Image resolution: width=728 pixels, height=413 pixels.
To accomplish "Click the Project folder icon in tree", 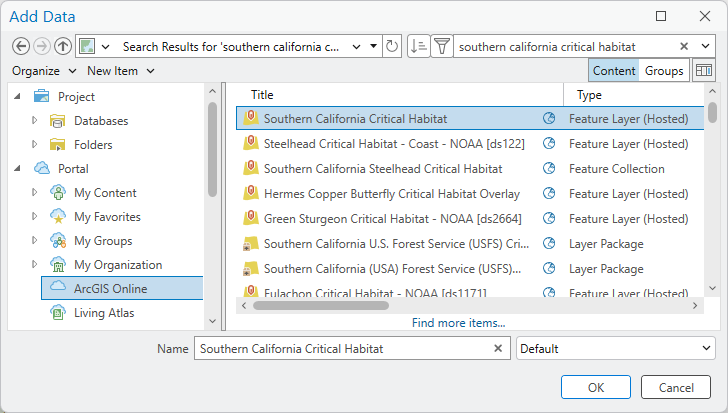I will 41,96.
